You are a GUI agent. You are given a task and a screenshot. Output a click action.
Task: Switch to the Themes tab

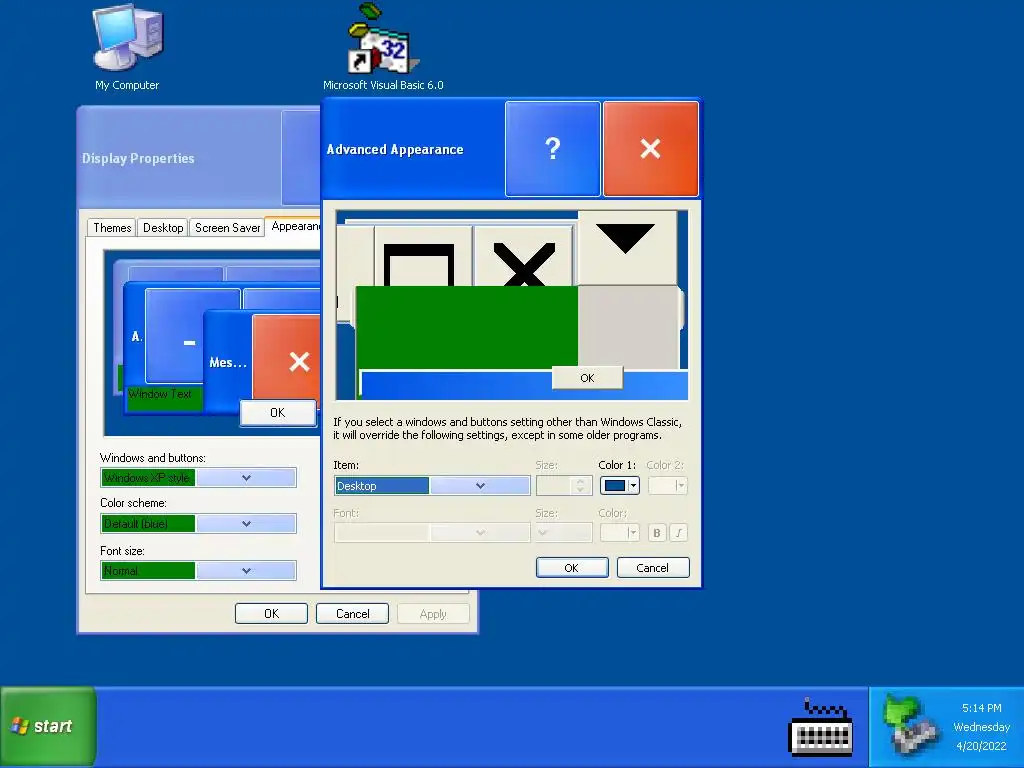(x=112, y=227)
